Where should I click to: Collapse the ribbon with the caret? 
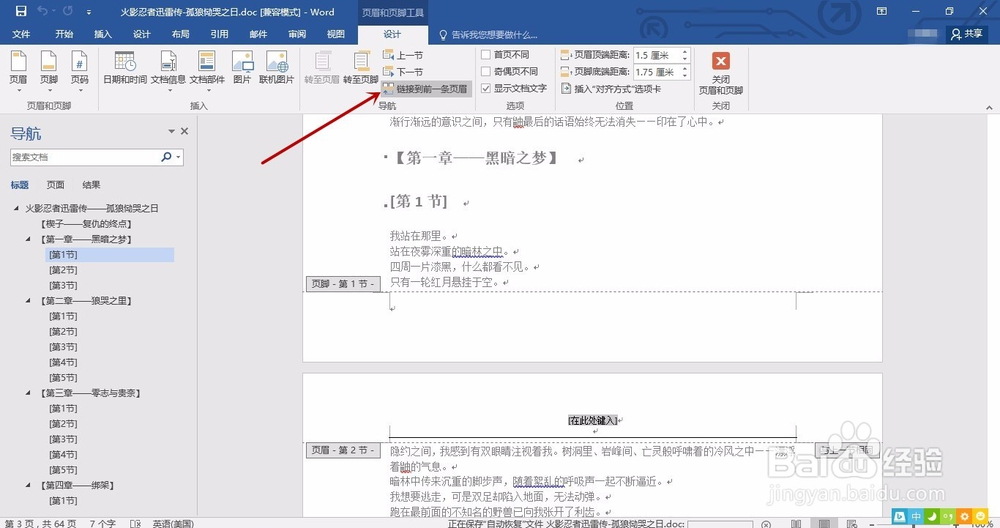click(x=989, y=107)
